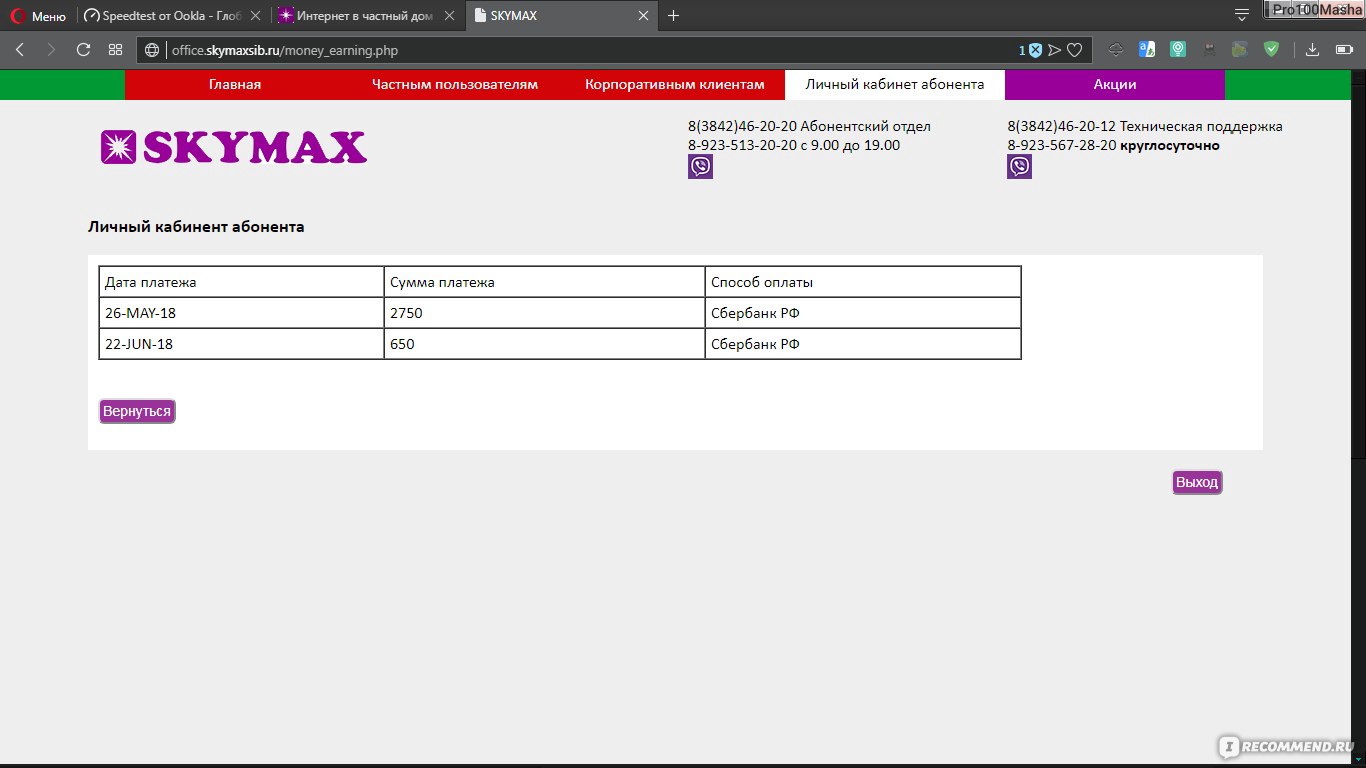Image resolution: width=1366 pixels, height=768 pixels.
Task: Open the cloud download extension icon
Action: coord(1116,49)
